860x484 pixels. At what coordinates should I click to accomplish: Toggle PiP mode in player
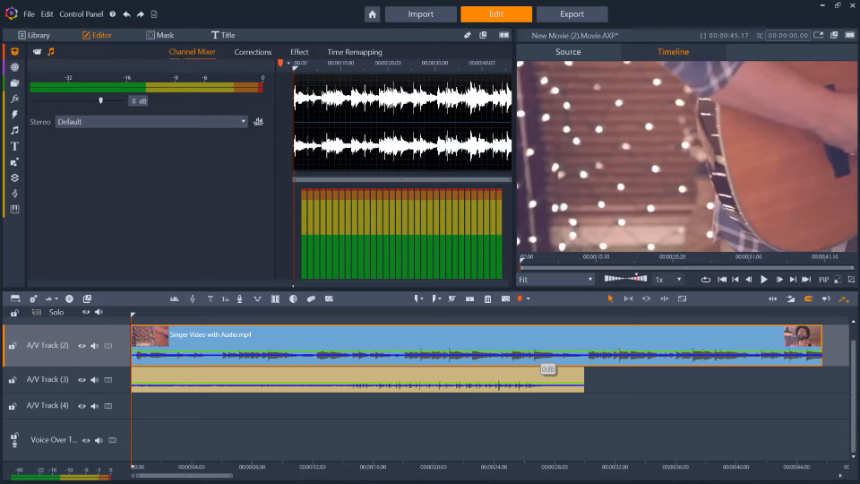[824, 279]
